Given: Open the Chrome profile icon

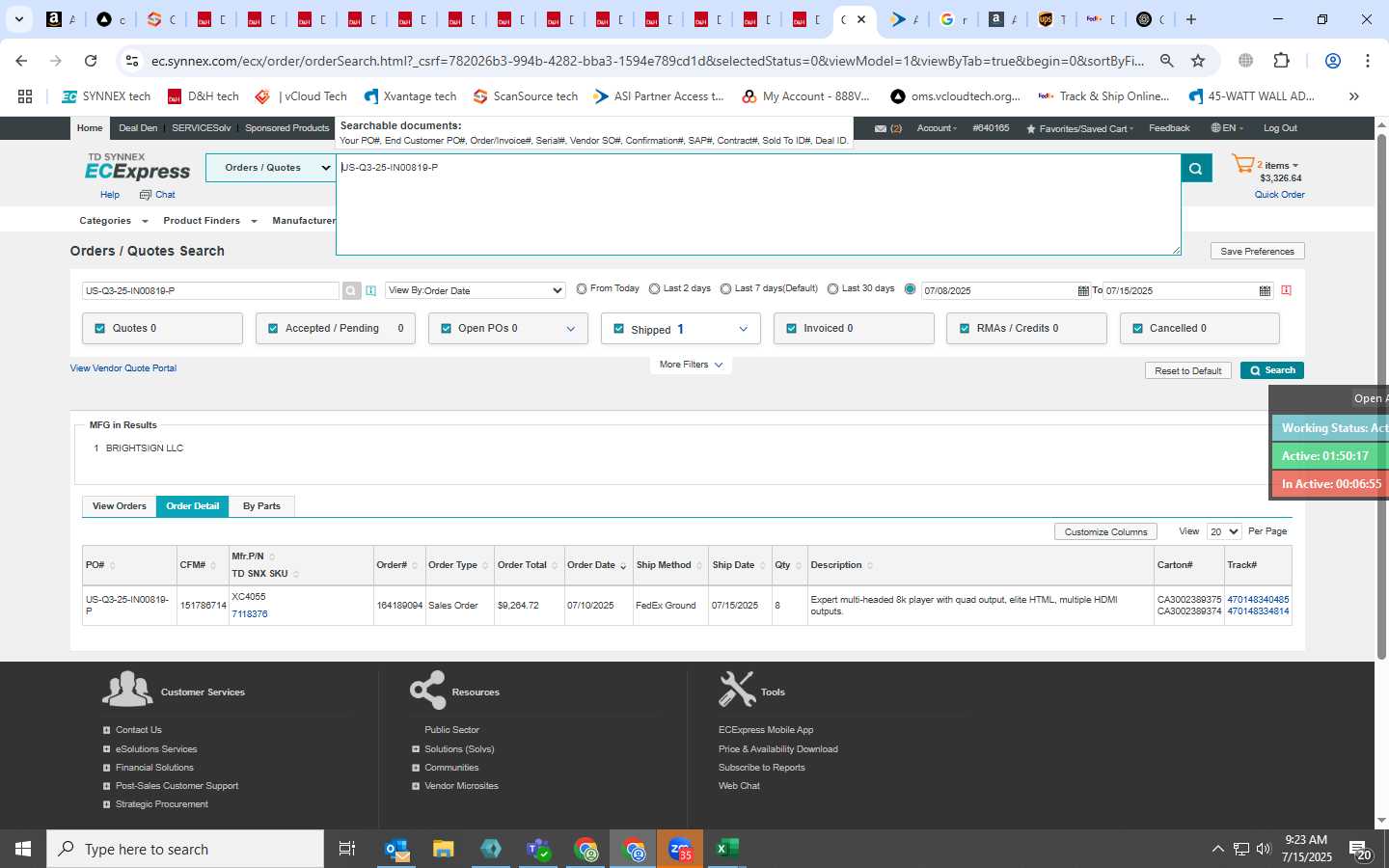Looking at the screenshot, I should tap(1333, 61).
